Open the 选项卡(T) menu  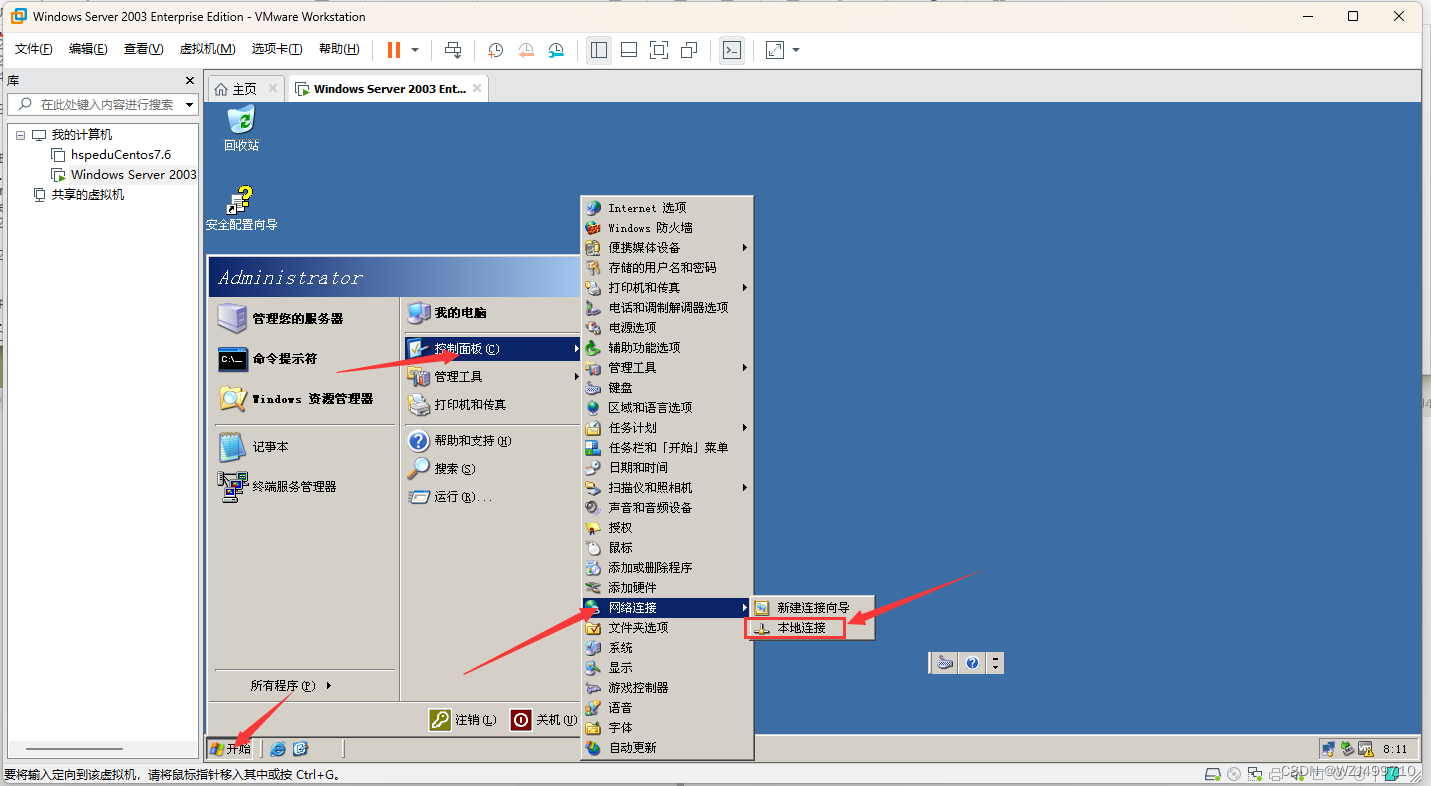click(x=277, y=49)
